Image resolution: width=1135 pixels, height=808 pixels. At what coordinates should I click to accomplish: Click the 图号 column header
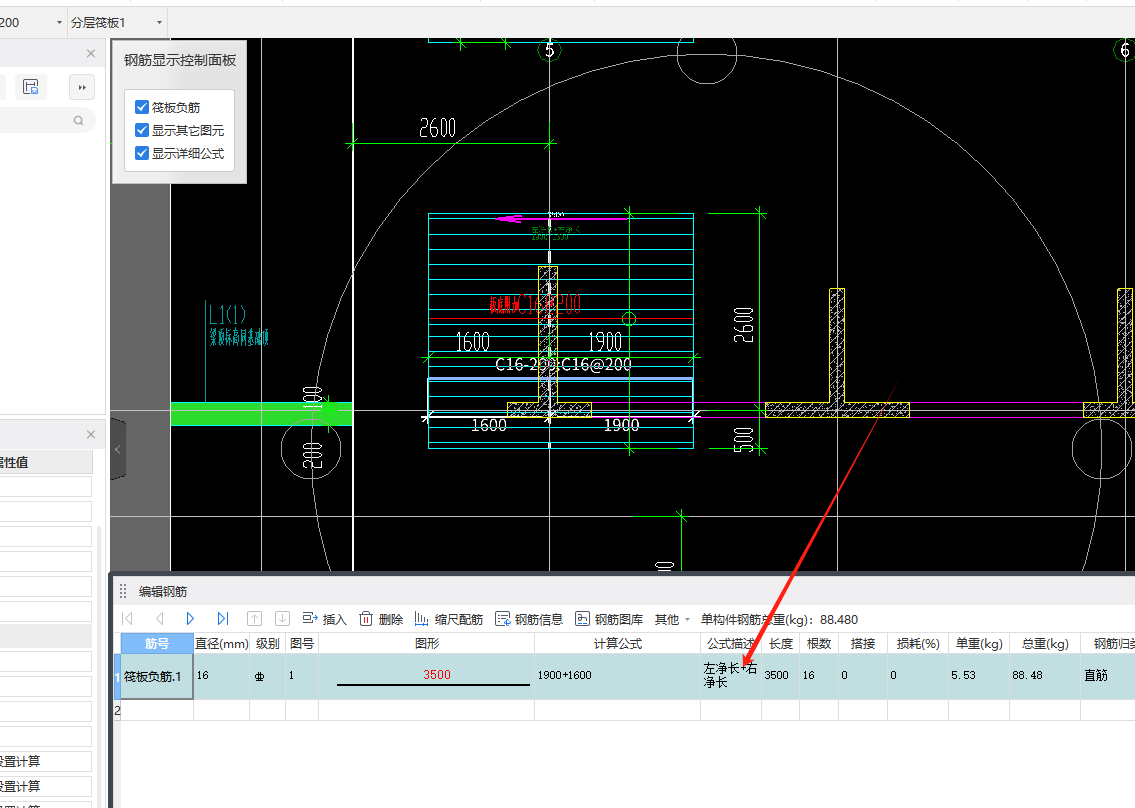302,643
